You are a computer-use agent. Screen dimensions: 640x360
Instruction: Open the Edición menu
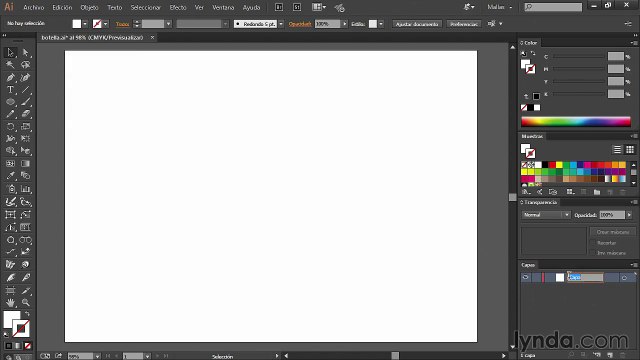(x=62, y=7)
